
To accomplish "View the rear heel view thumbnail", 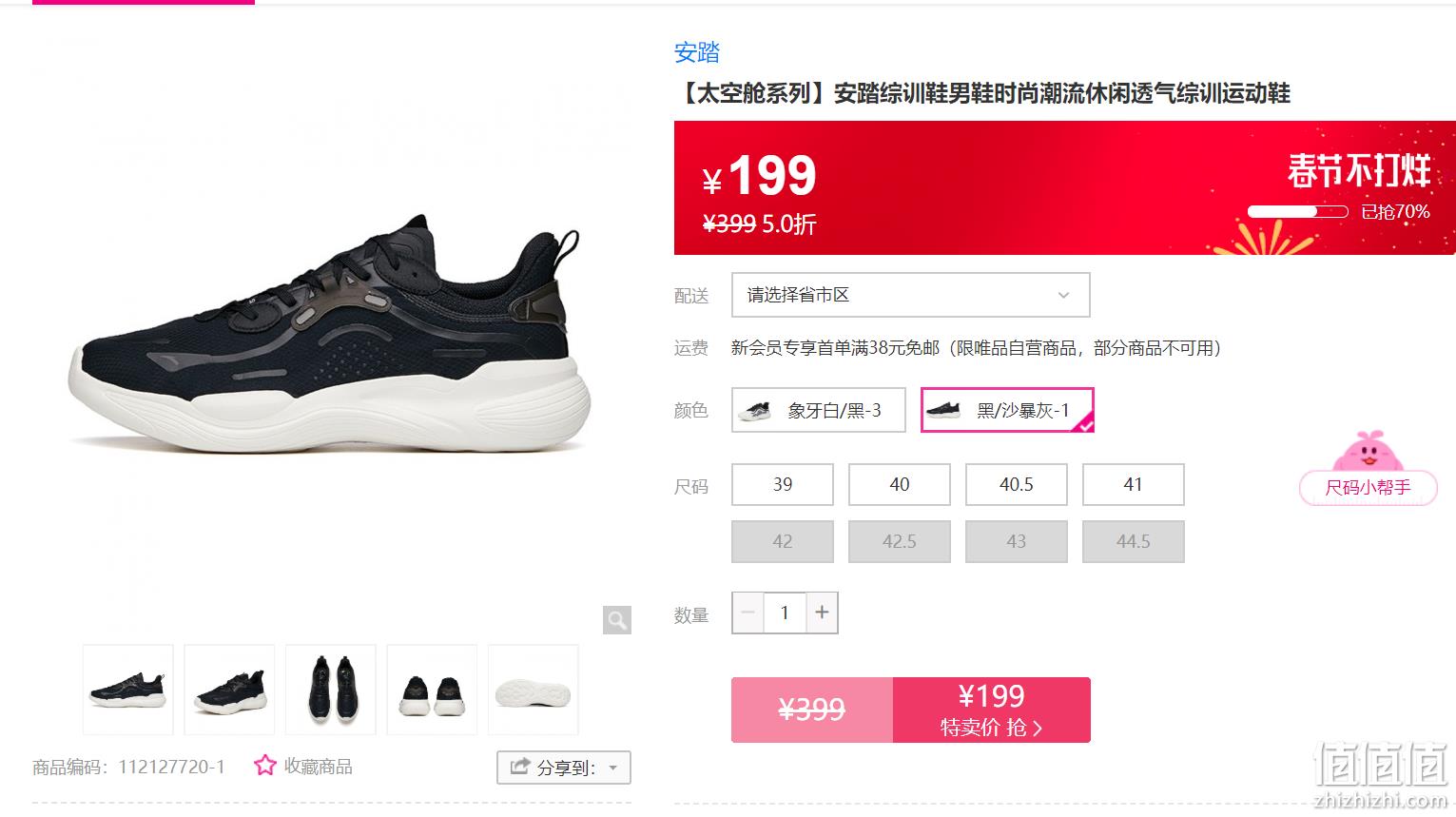I will [432, 690].
